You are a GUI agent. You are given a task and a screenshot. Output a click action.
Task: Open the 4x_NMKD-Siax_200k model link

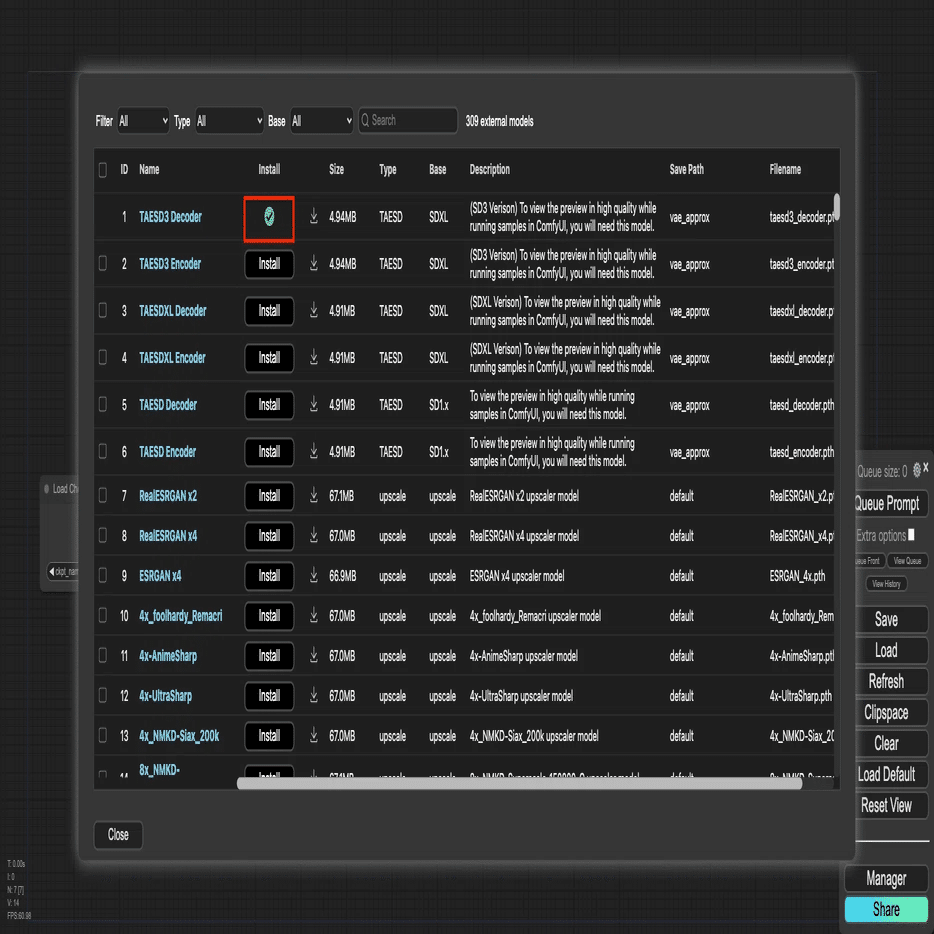tap(179, 736)
